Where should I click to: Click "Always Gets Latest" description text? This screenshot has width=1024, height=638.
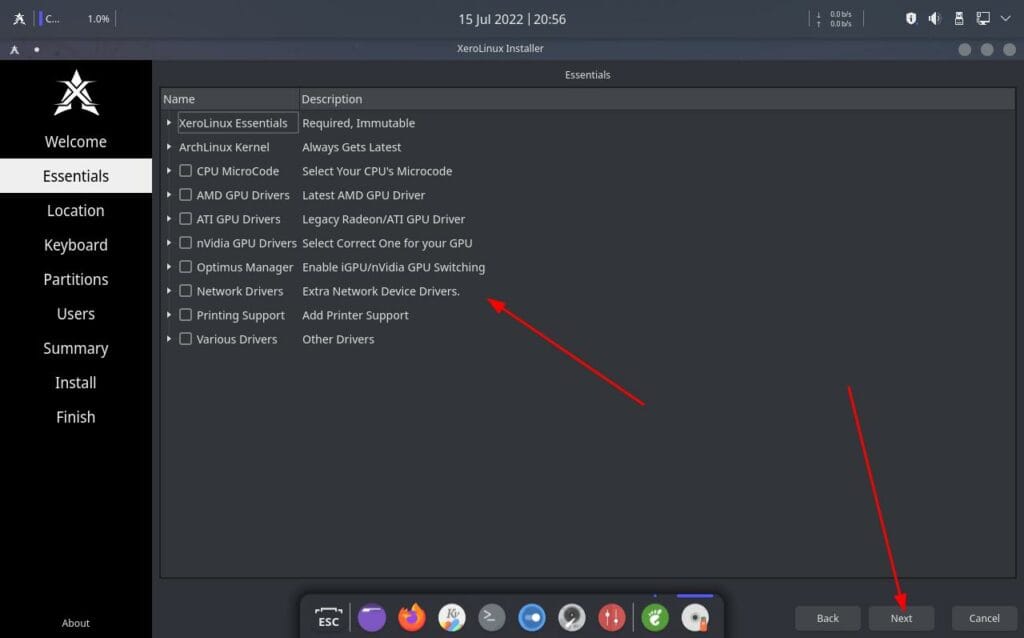pyautogui.click(x=351, y=147)
